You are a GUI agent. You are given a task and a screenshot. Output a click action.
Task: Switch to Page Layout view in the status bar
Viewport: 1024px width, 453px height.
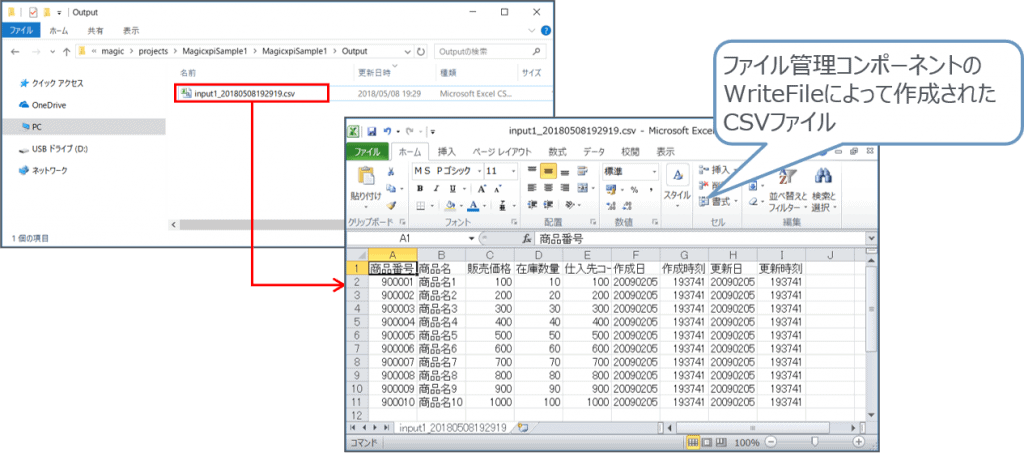(x=705, y=441)
